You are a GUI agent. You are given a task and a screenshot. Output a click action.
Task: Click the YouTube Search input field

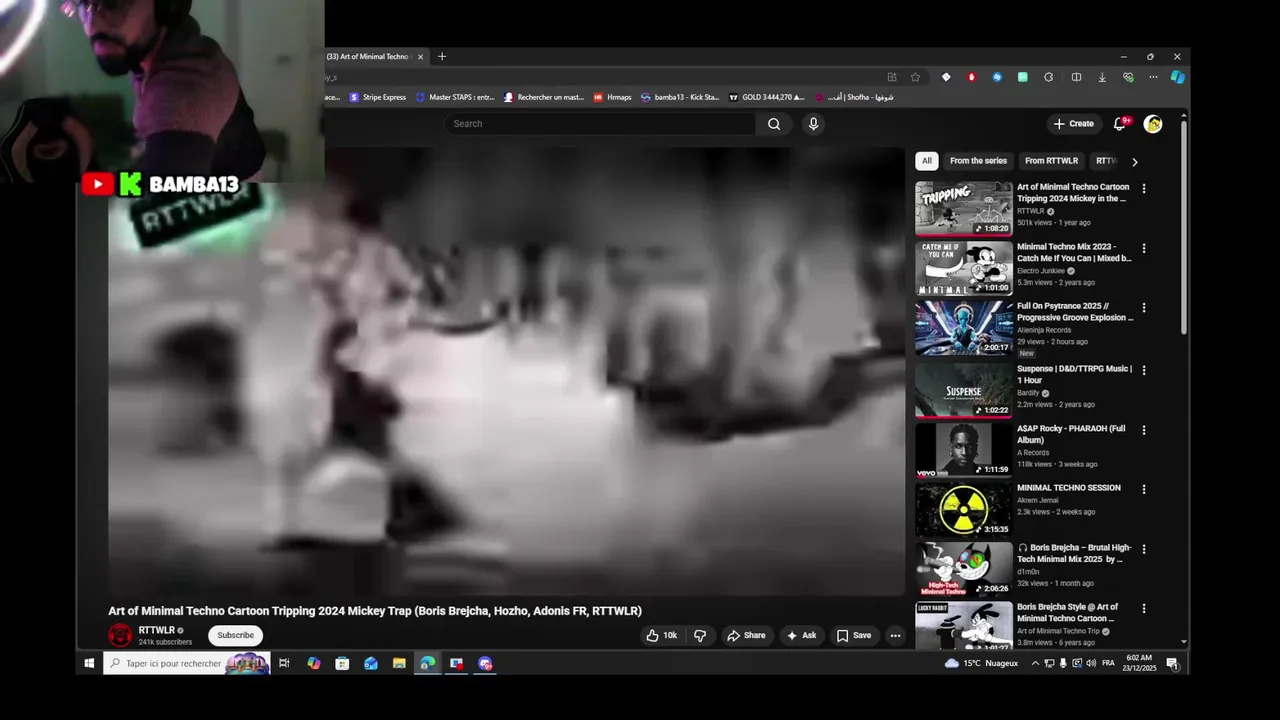[600, 124]
